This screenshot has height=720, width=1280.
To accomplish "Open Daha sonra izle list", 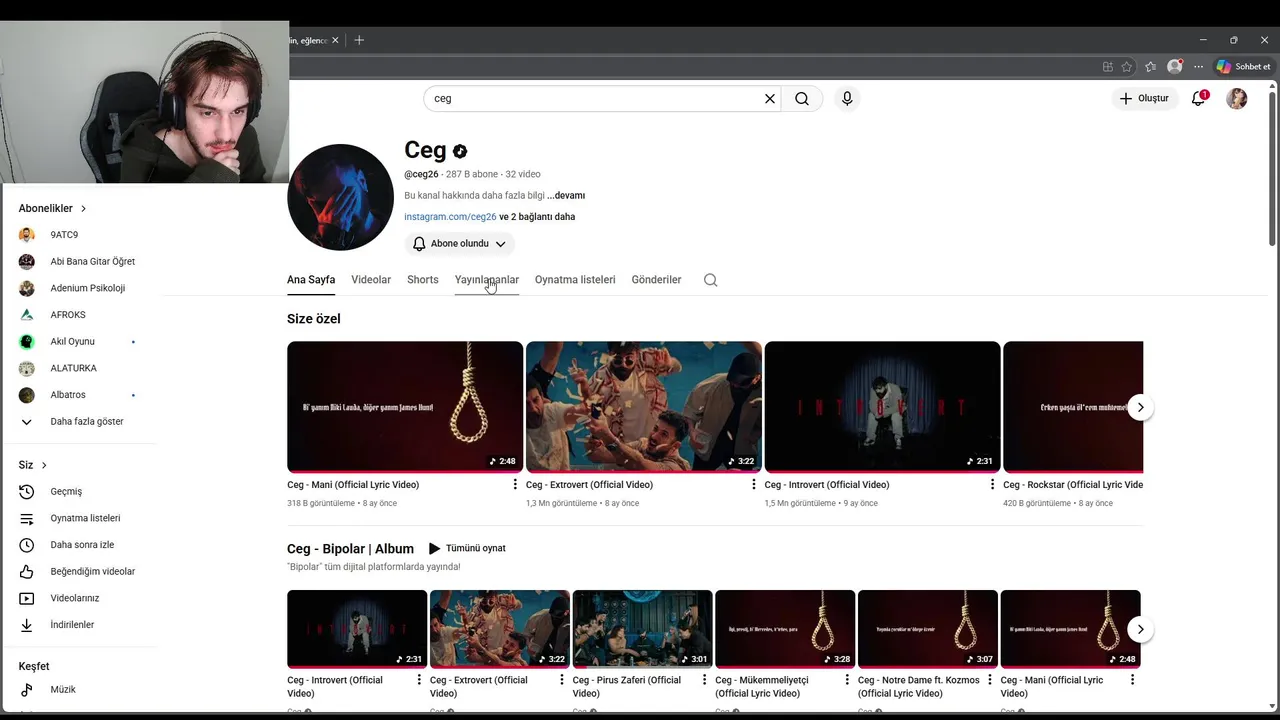I will [80, 545].
